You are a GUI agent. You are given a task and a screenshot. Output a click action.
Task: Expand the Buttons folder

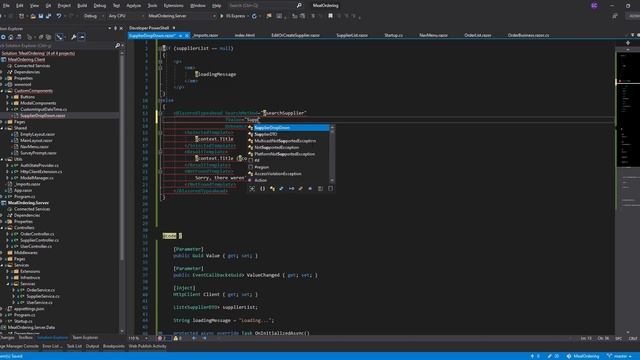pyautogui.click(x=7, y=97)
